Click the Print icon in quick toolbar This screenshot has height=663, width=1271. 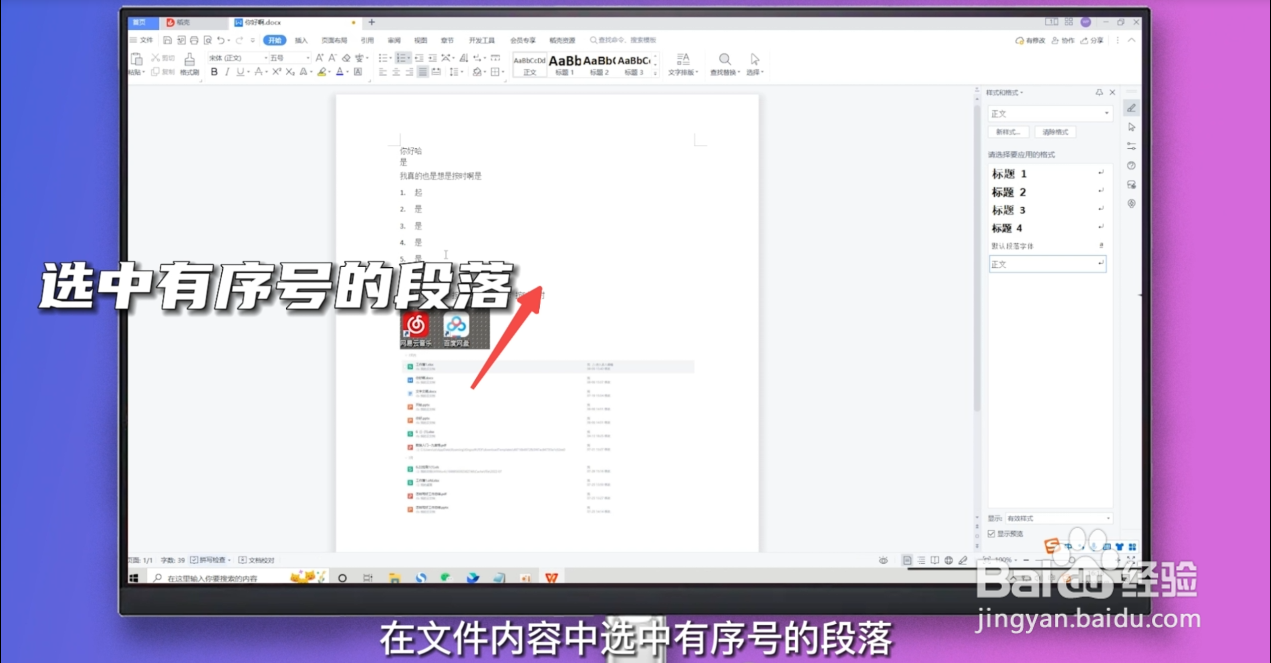(x=194, y=40)
